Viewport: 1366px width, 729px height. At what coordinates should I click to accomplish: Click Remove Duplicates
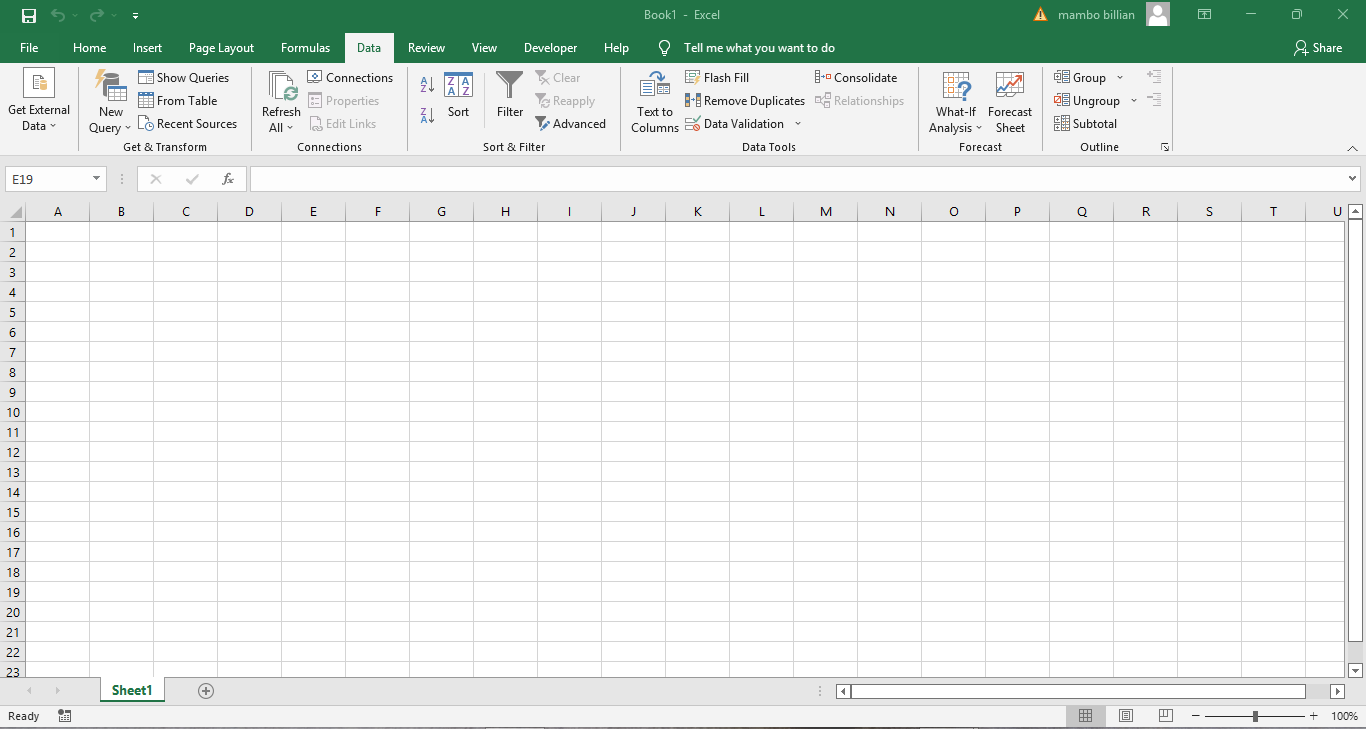(x=745, y=101)
